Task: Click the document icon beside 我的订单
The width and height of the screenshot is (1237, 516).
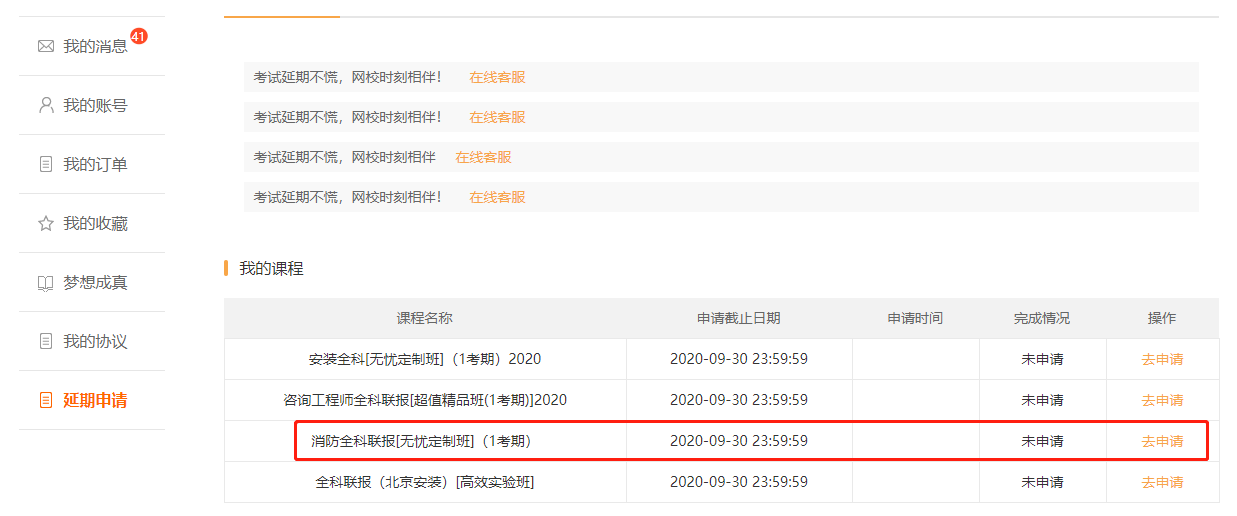Action: coord(45,164)
